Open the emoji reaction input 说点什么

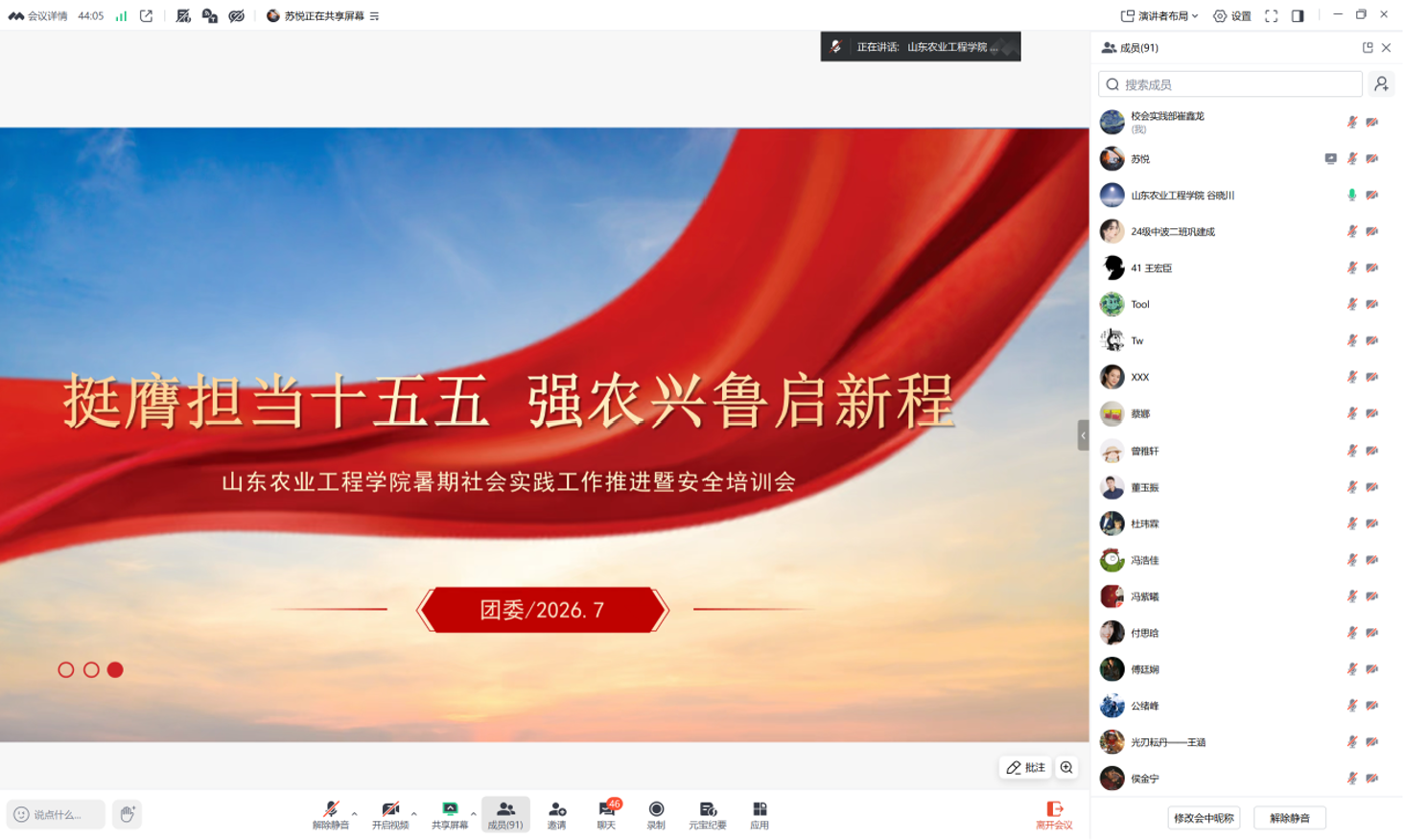(56, 814)
